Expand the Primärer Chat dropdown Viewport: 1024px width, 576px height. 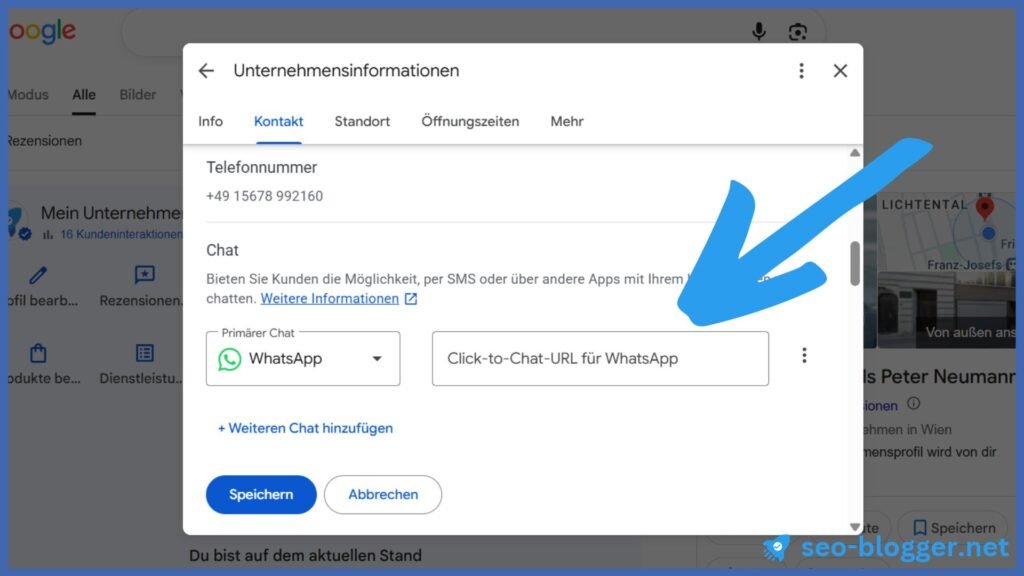(303, 359)
